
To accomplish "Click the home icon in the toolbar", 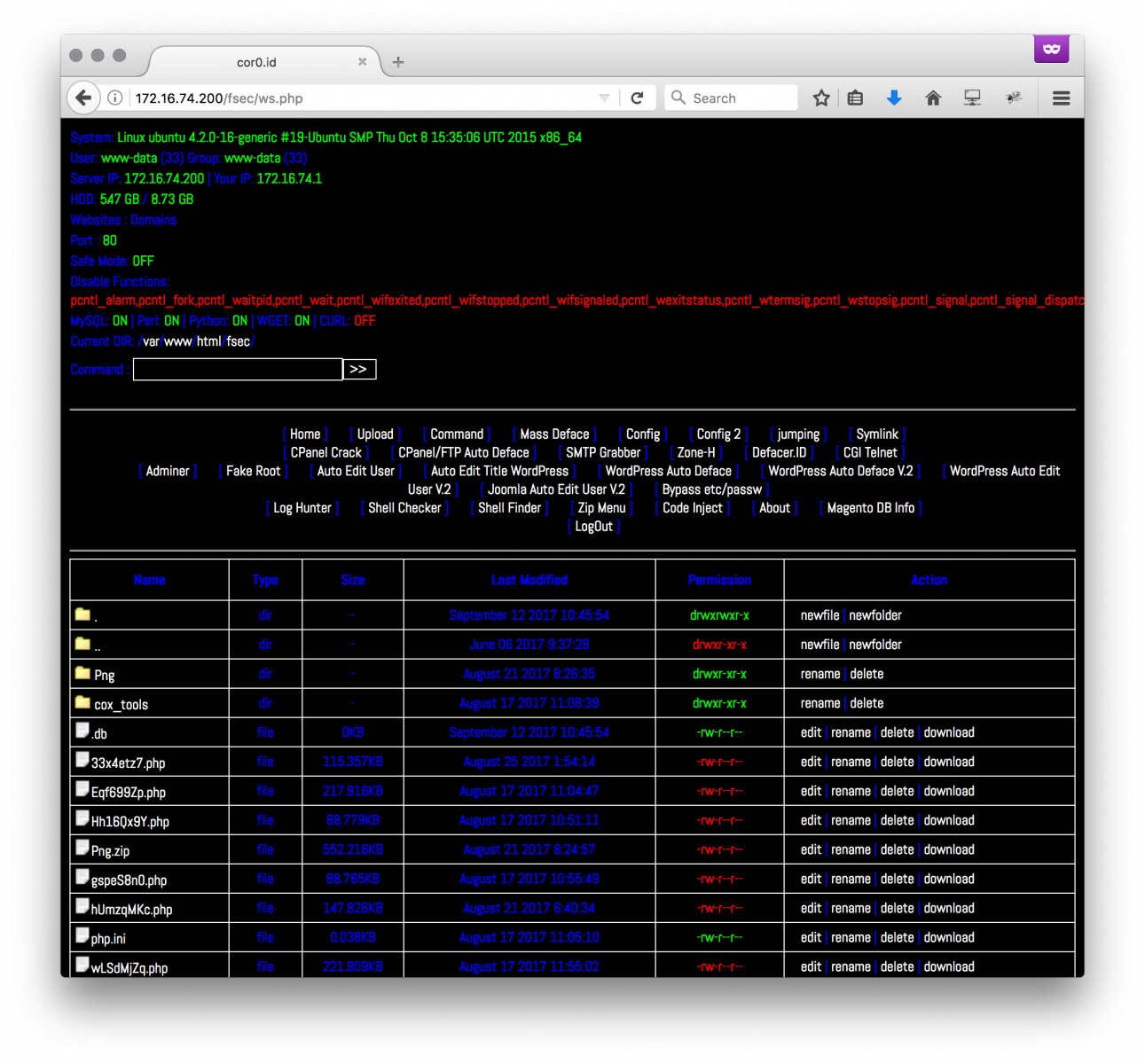I will (933, 98).
